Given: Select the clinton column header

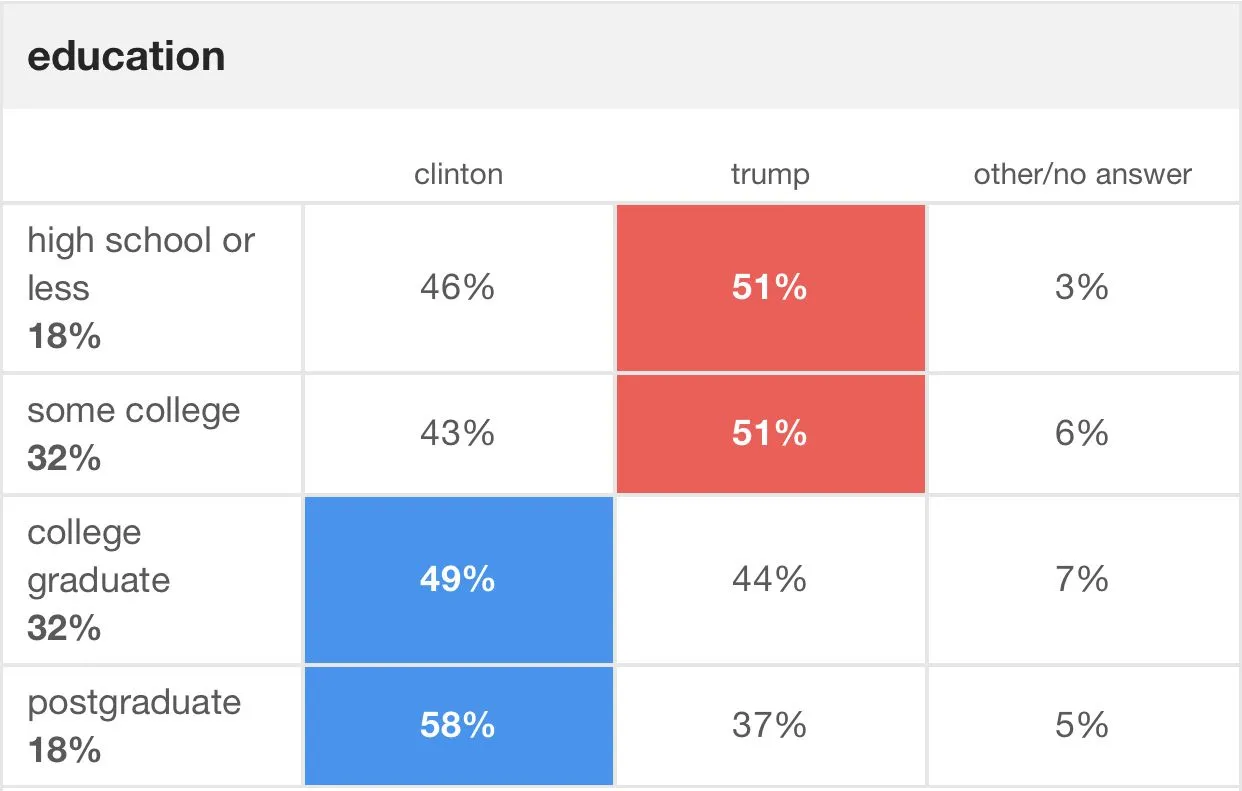Looking at the screenshot, I should coord(458,175).
